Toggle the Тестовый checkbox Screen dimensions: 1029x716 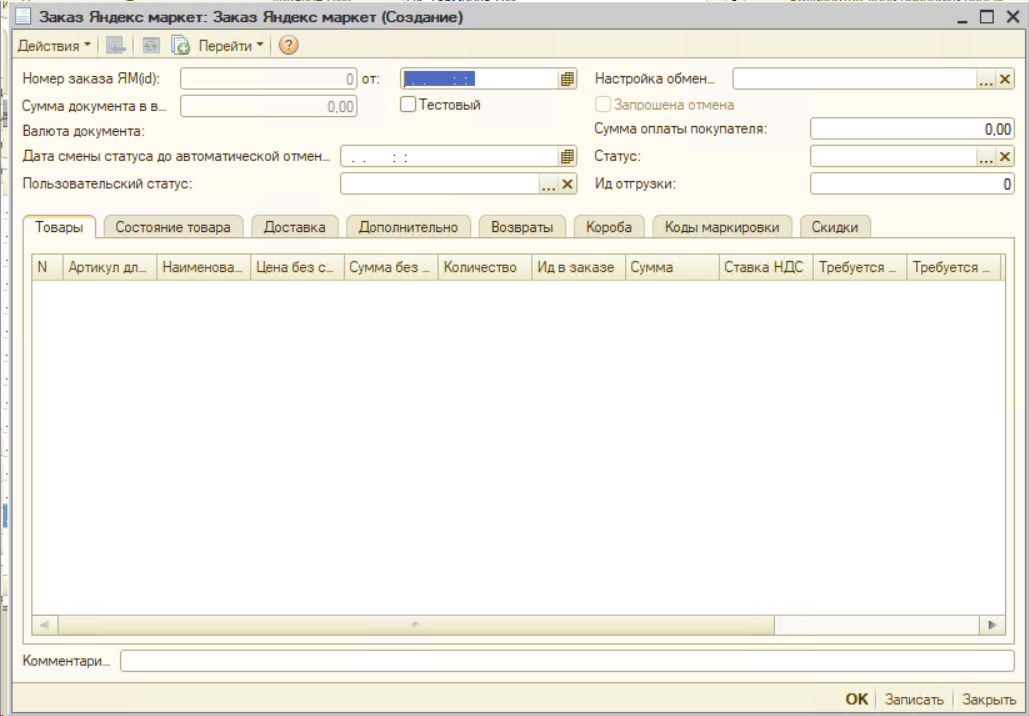click(x=408, y=104)
